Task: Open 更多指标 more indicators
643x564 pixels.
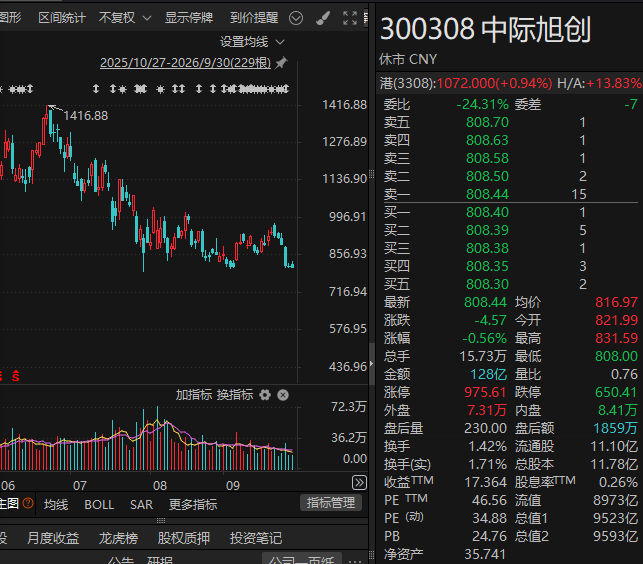Action: point(193,504)
